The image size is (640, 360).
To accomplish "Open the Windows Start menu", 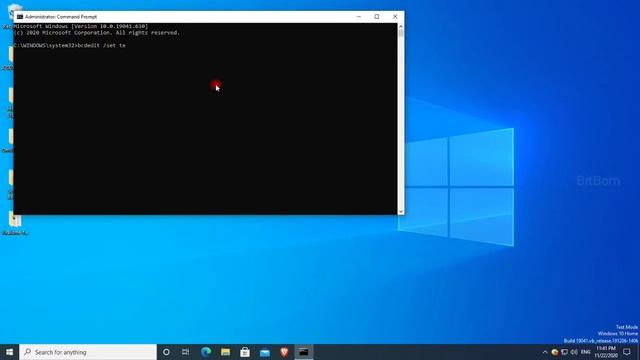I will coord(9,352).
